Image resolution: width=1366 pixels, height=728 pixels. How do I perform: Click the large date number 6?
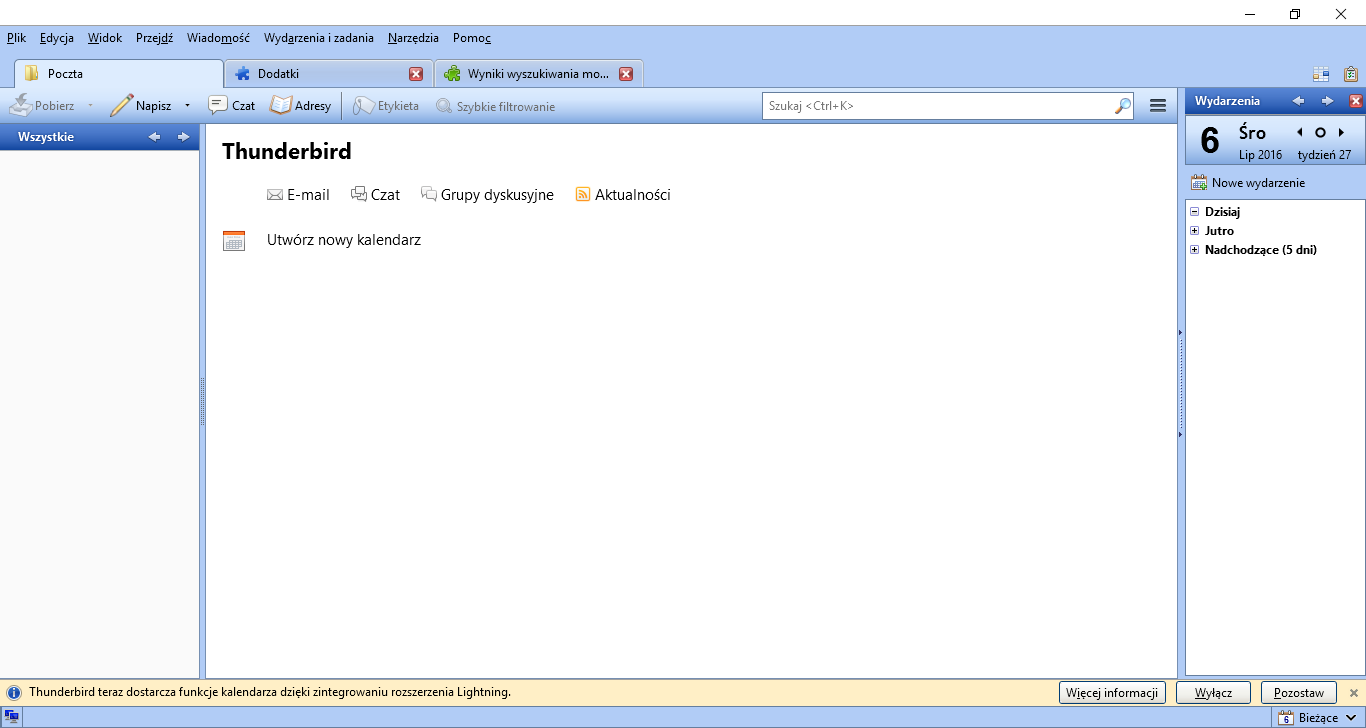point(1210,142)
